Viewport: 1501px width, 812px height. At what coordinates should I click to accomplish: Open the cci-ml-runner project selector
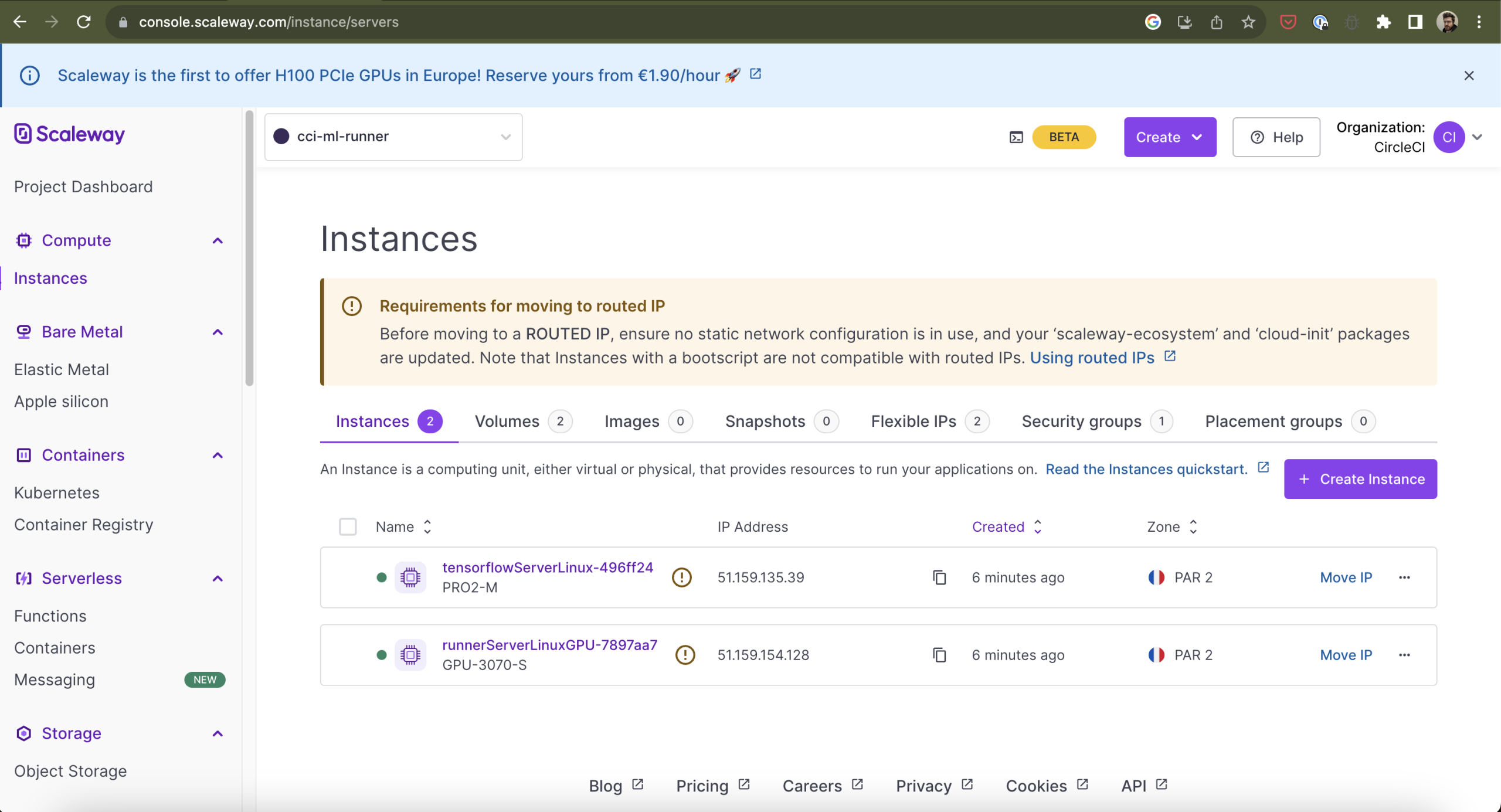(393, 137)
